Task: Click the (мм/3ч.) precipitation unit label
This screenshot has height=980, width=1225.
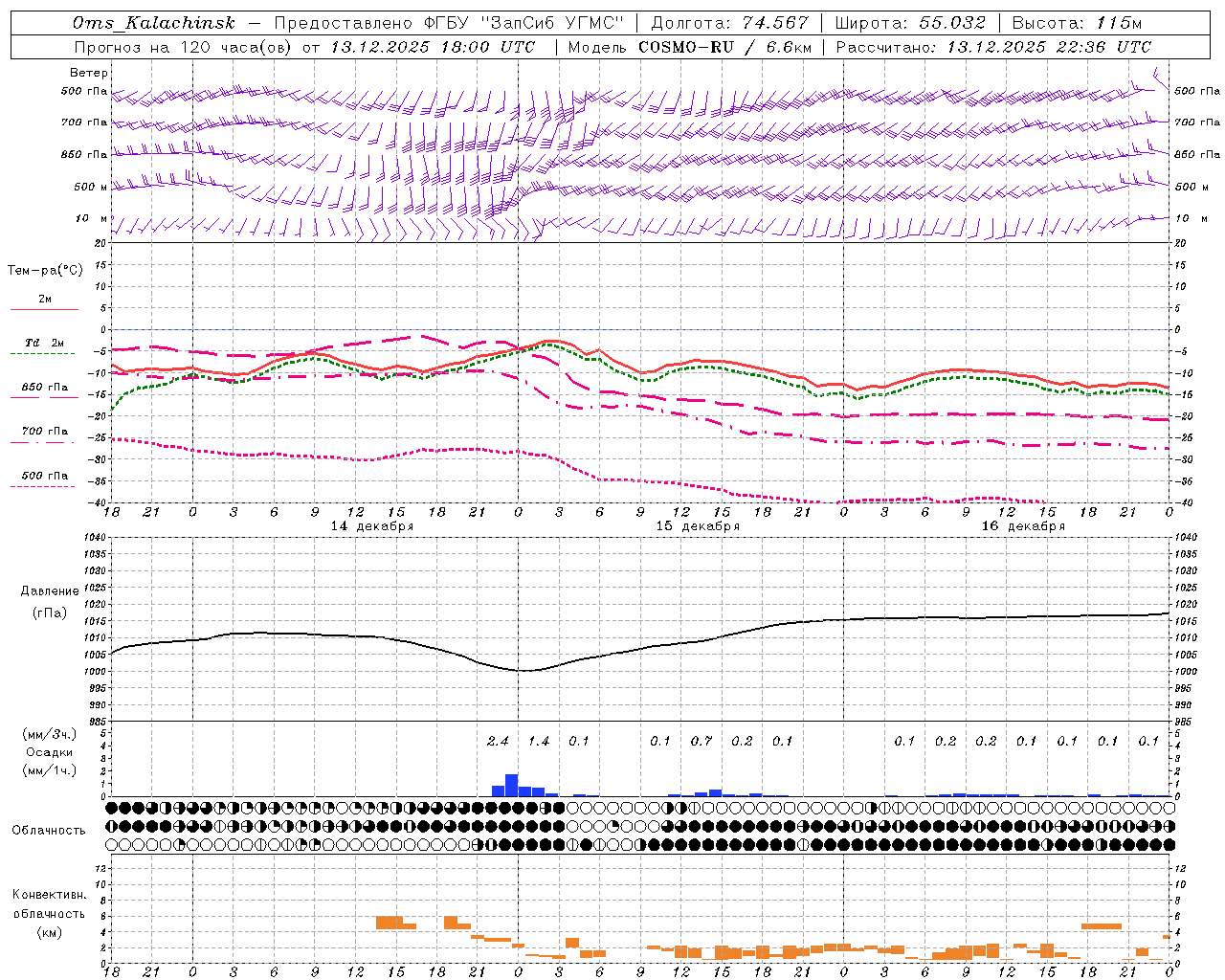Action: pyautogui.click(x=50, y=735)
